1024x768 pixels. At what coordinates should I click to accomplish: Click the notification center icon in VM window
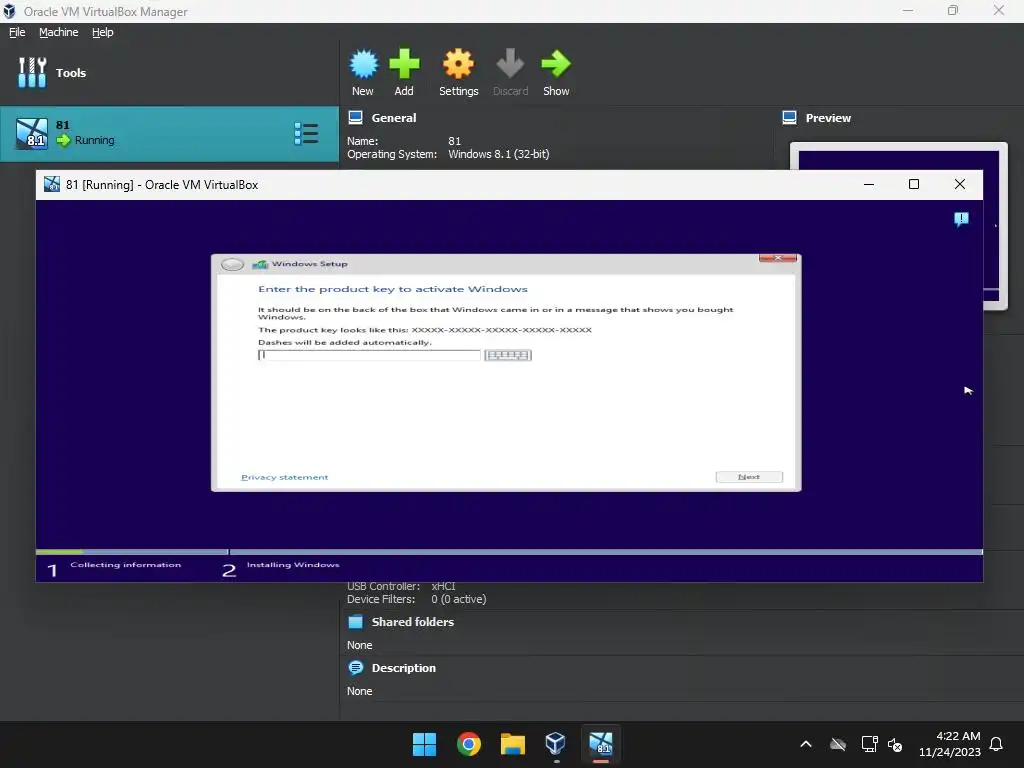click(x=961, y=219)
